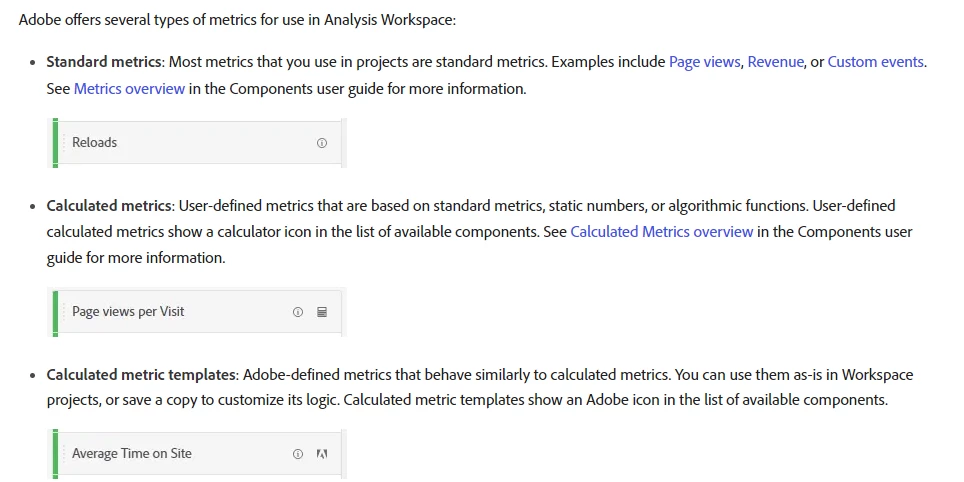
Task: Click green bar beside Page views per Visit
Action: [55, 312]
